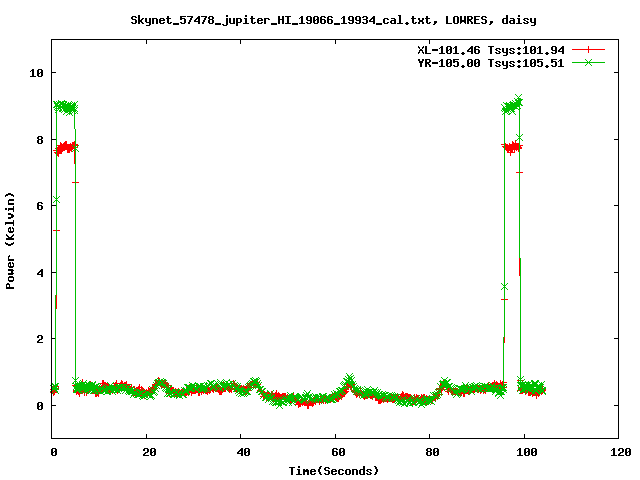The image size is (640, 480).
Task: Click the signal peak near 63 seconds
Action: pos(349,382)
